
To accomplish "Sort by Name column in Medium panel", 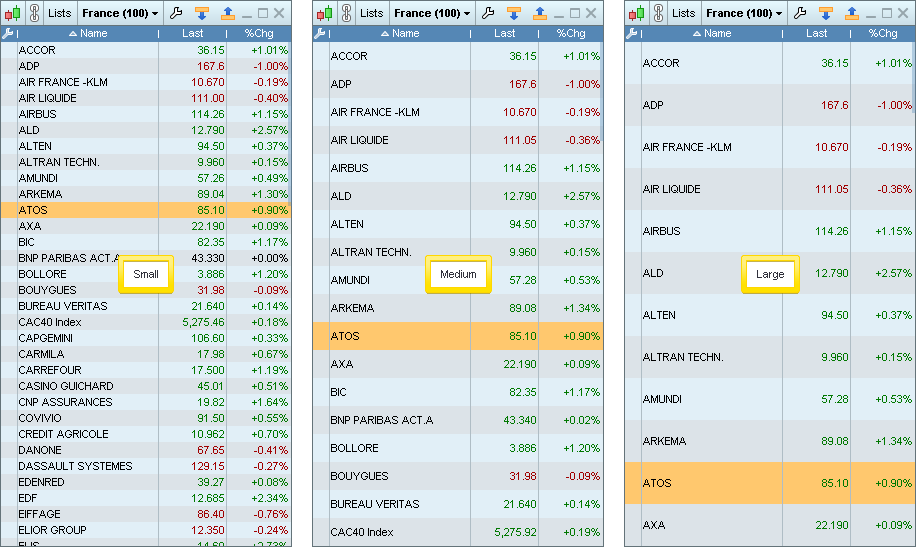I will point(400,33).
